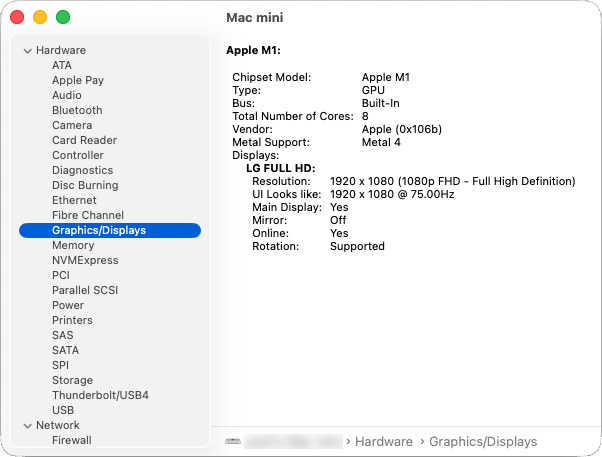The image size is (602, 457).
Task: Zoom the window with the green button
Action: 63,17
